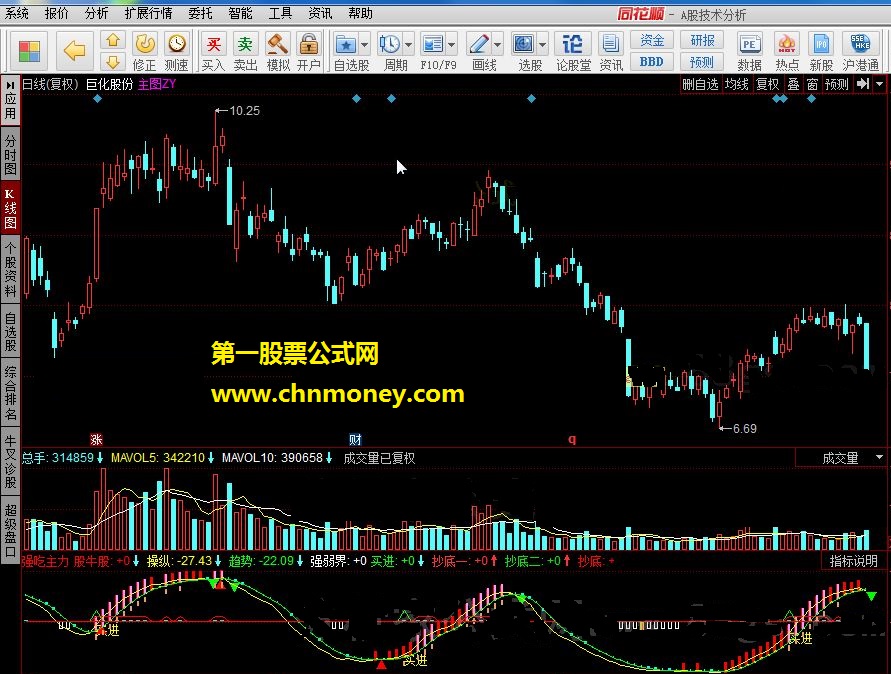Open the 帮助 menu
The width and height of the screenshot is (891, 674).
[360, 13]
